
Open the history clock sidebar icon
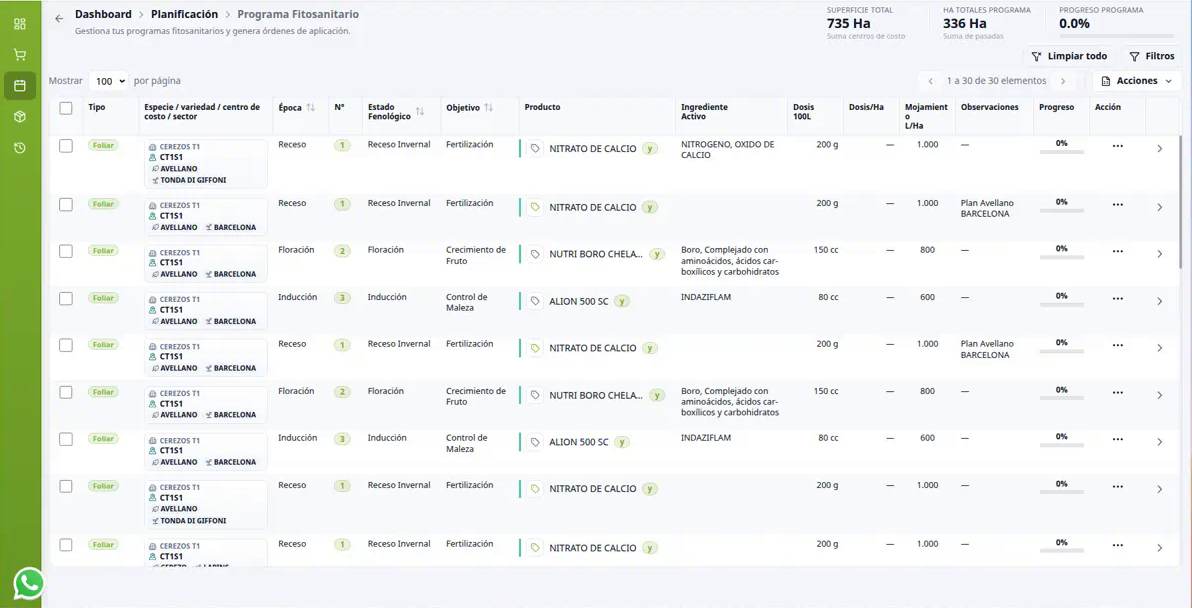[x=20, y=147]
